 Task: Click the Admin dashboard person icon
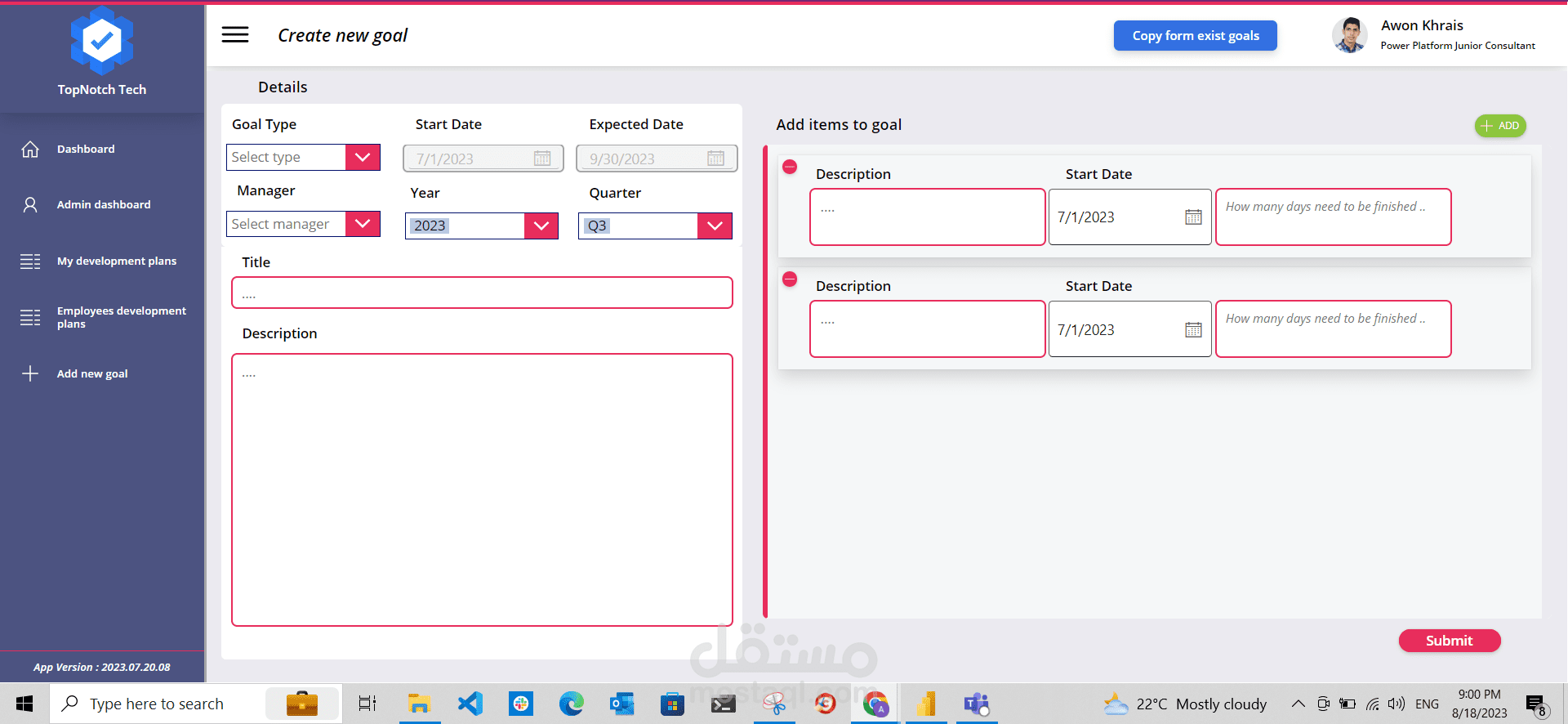(x=30, y=204)
